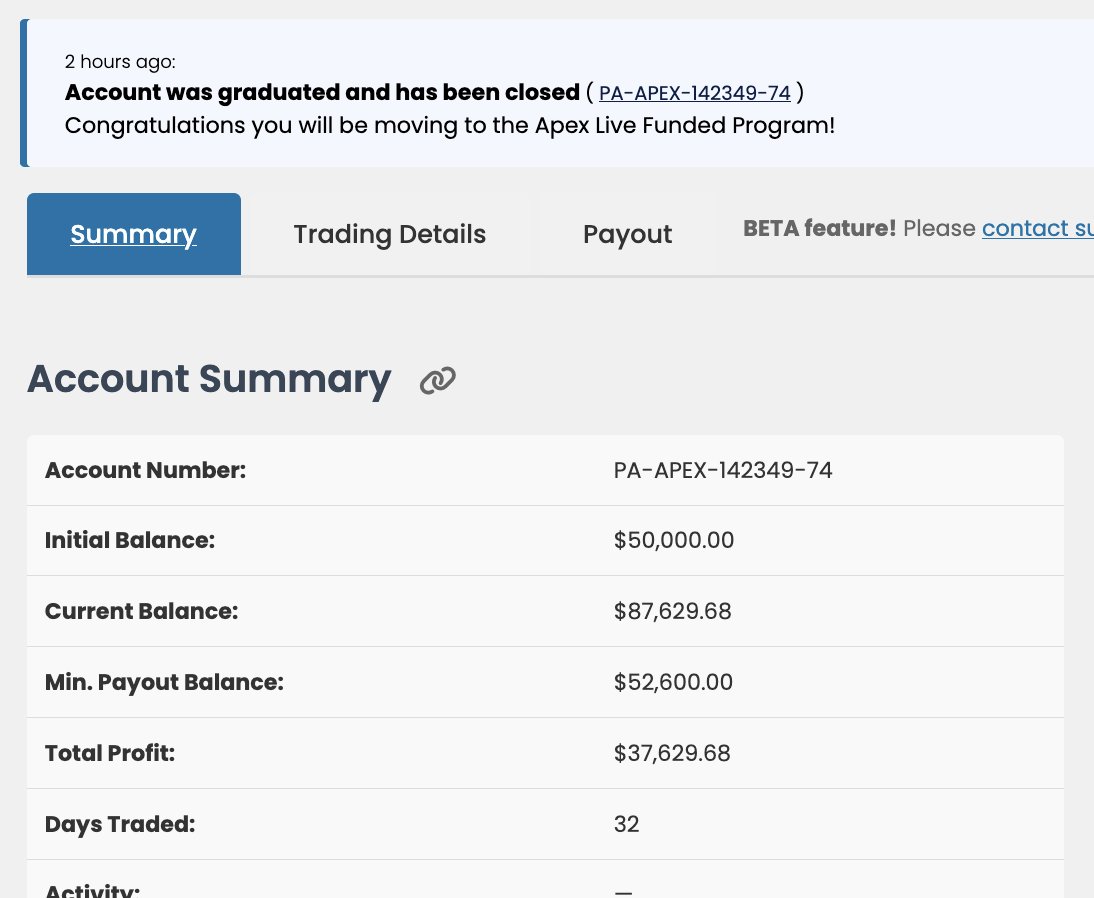Select days traded value 32
The height and width of the screenshot is (898, 1094).
pos(627,824)
